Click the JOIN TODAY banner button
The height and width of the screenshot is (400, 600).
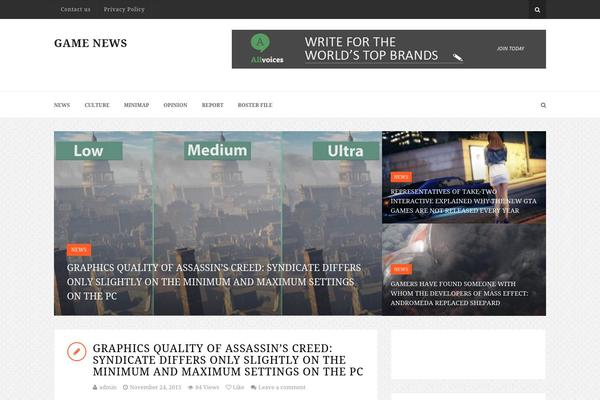click(510, 49)
